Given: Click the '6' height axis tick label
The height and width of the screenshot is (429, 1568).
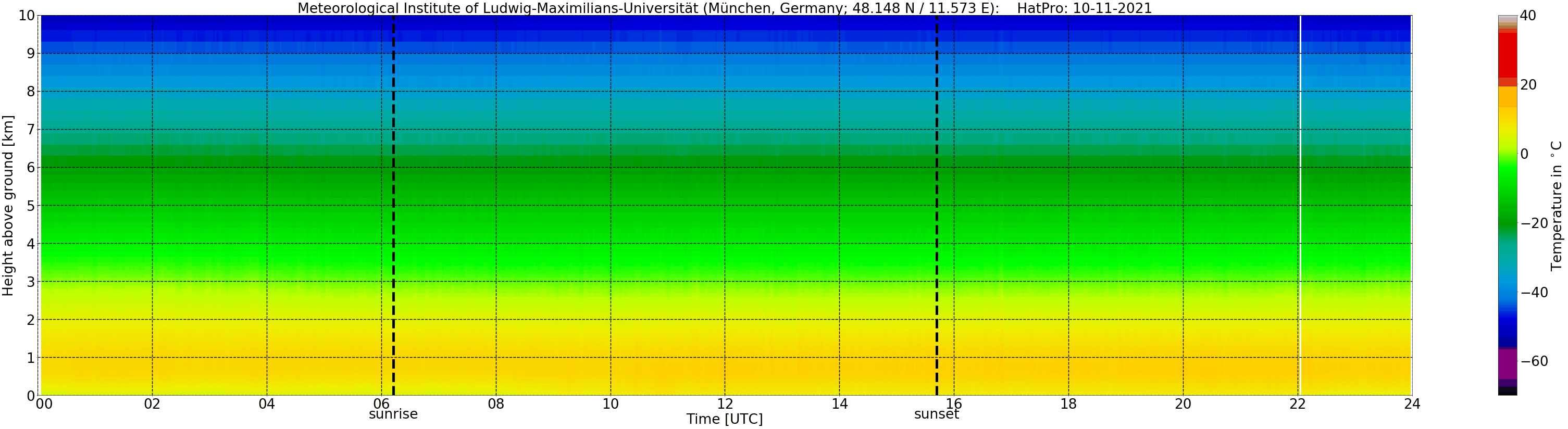Looking at the screenshot, I should point(30,168).
